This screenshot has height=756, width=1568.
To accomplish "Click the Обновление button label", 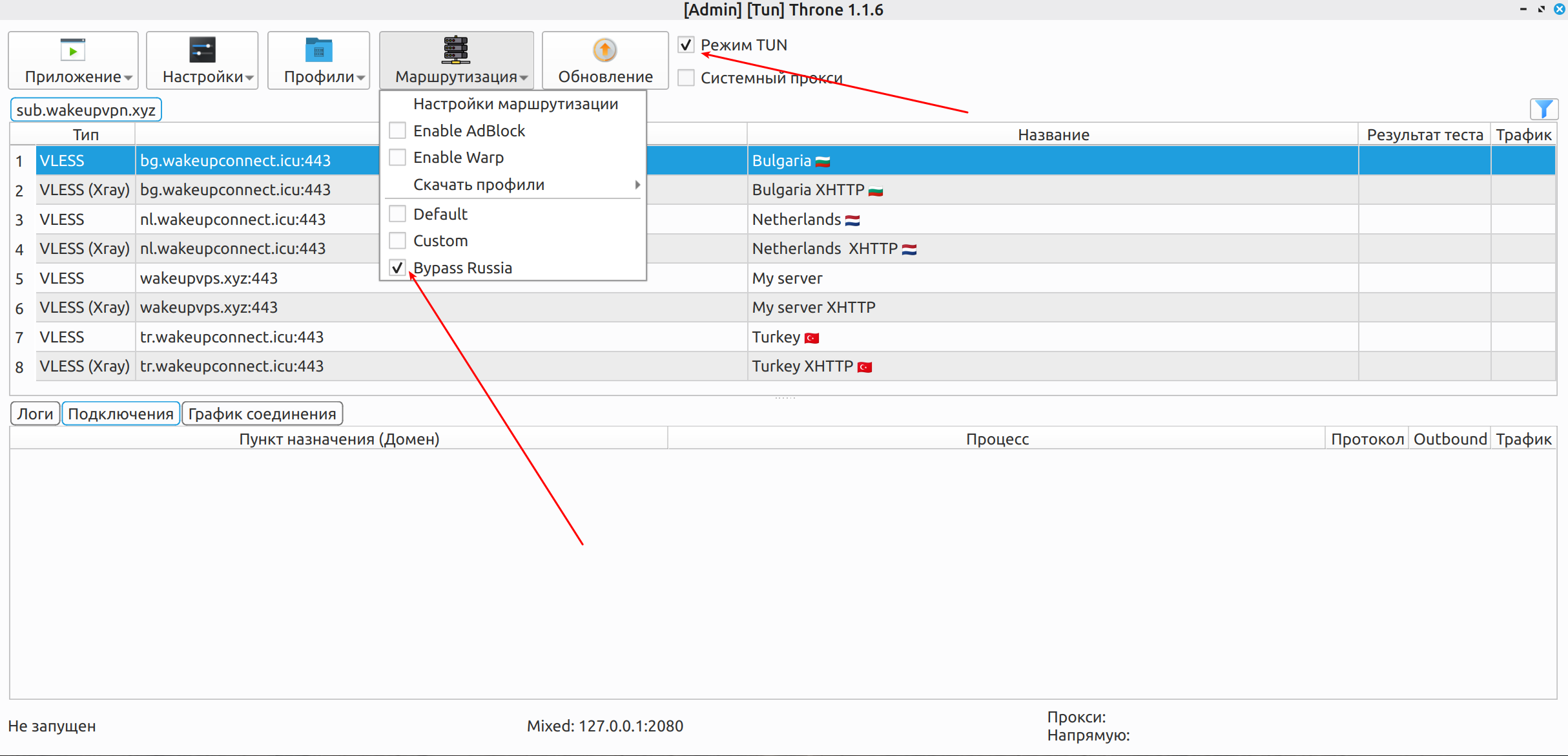I will pos(605,77).
